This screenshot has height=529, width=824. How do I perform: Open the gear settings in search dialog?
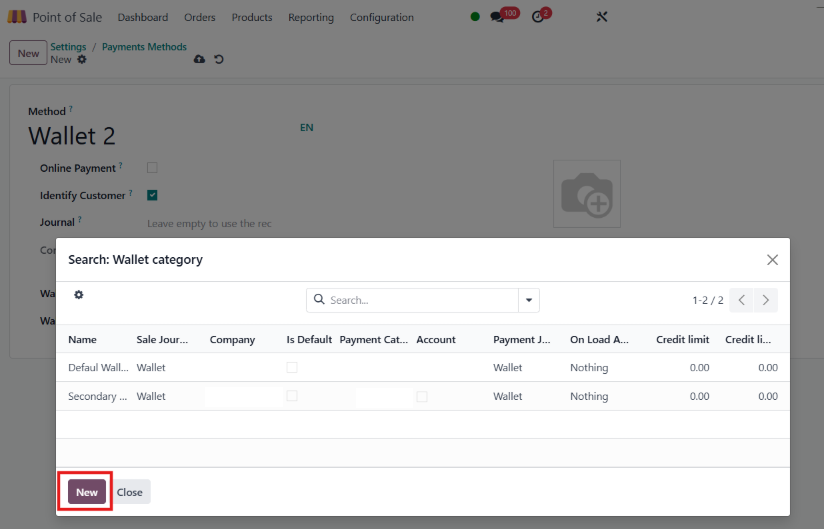point(79,295)
